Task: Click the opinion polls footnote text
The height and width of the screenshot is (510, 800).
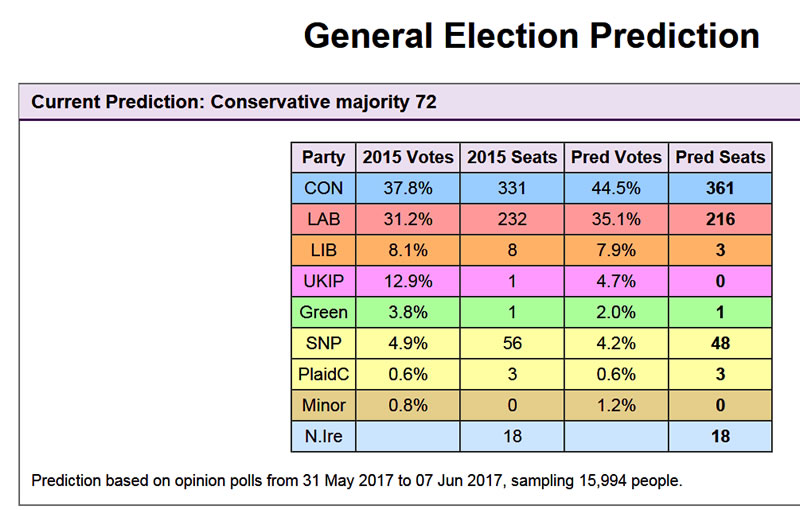Action: pos(356,481)
